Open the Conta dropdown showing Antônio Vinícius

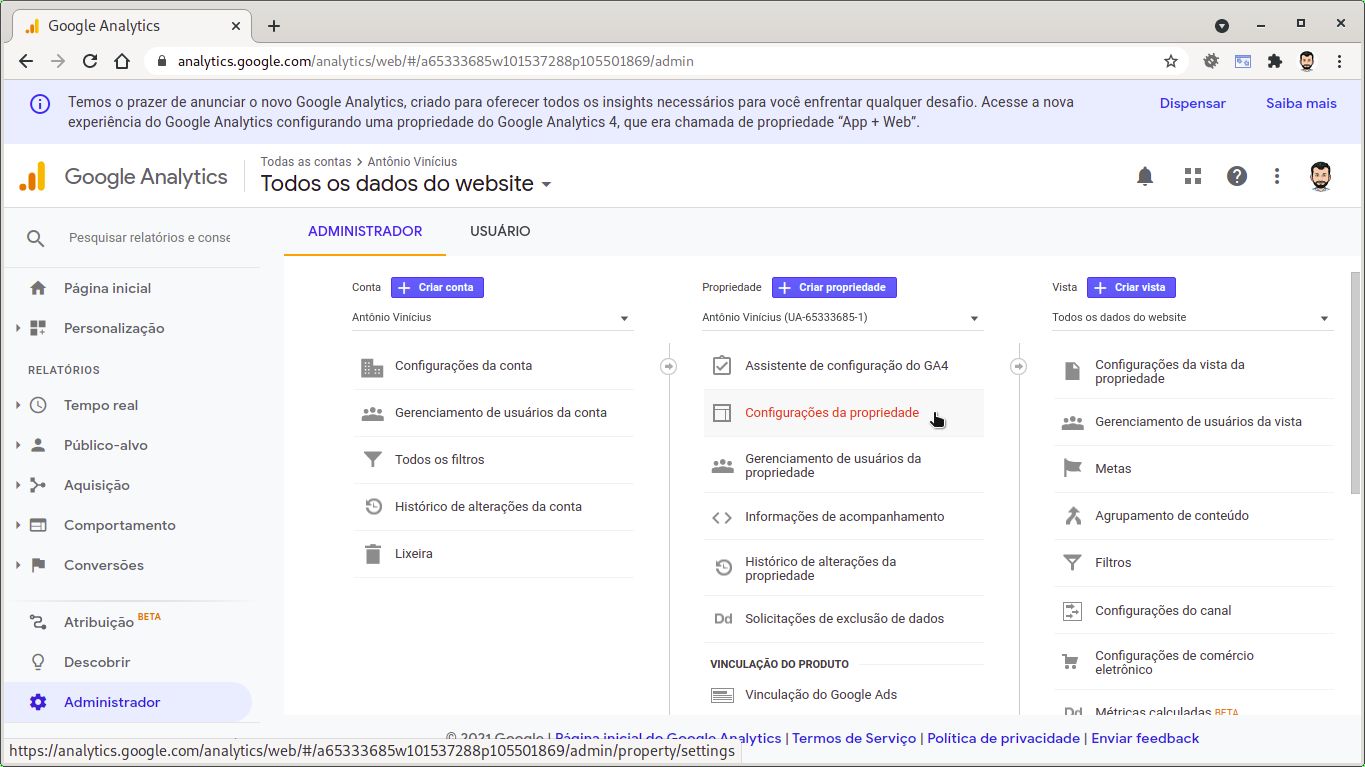492,318
